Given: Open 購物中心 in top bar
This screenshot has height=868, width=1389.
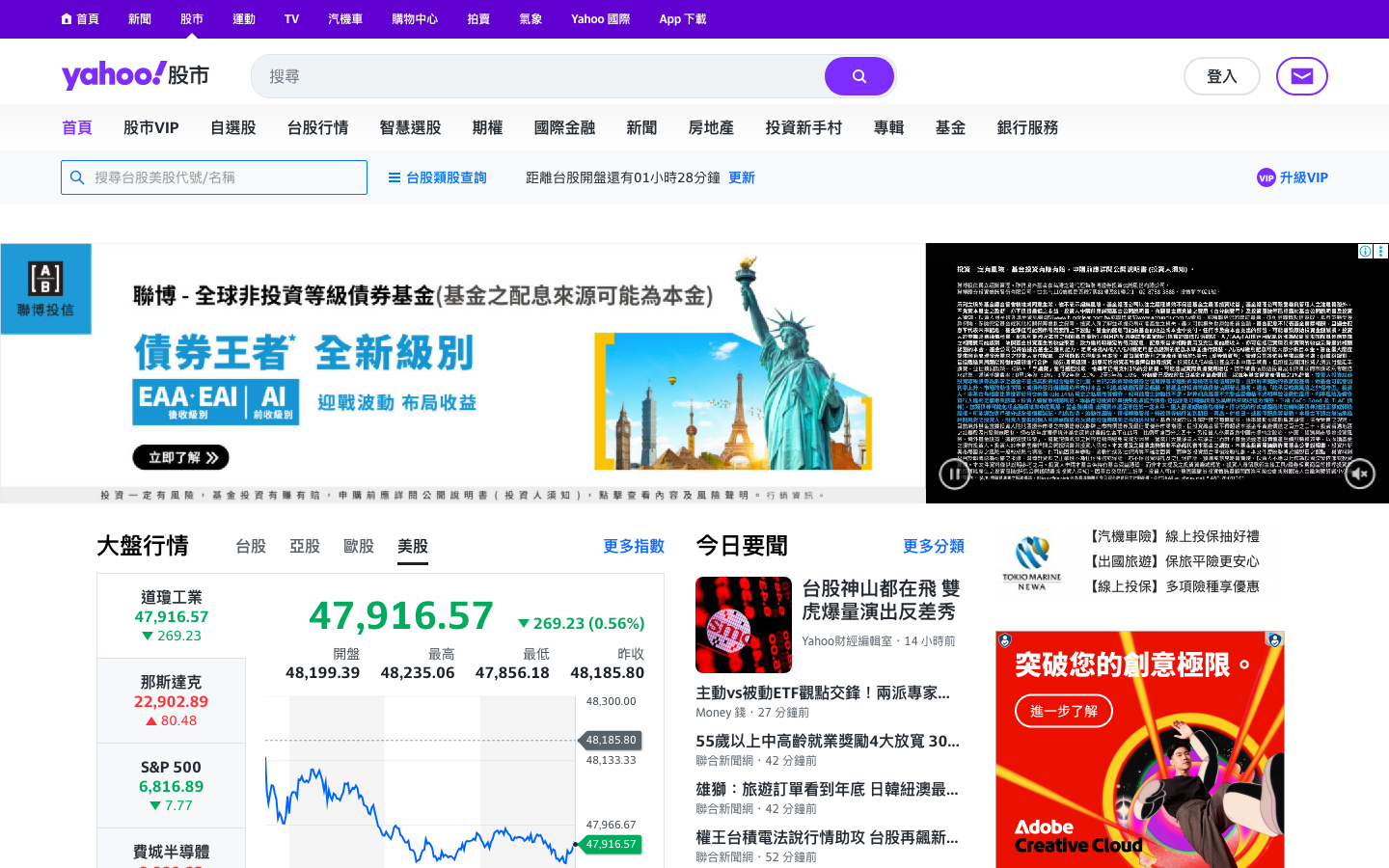Looking at the screenshot, I should 415,18.
